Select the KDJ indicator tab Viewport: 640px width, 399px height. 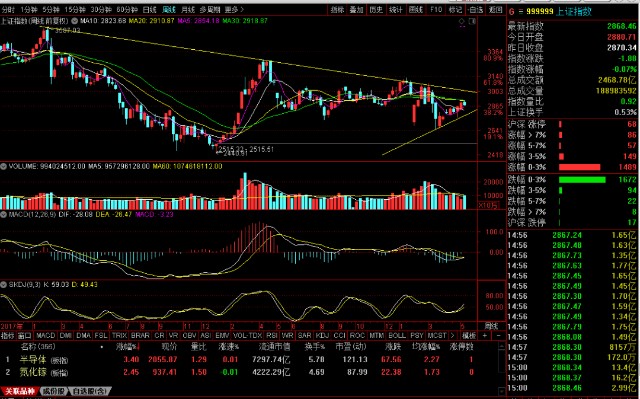322,335
